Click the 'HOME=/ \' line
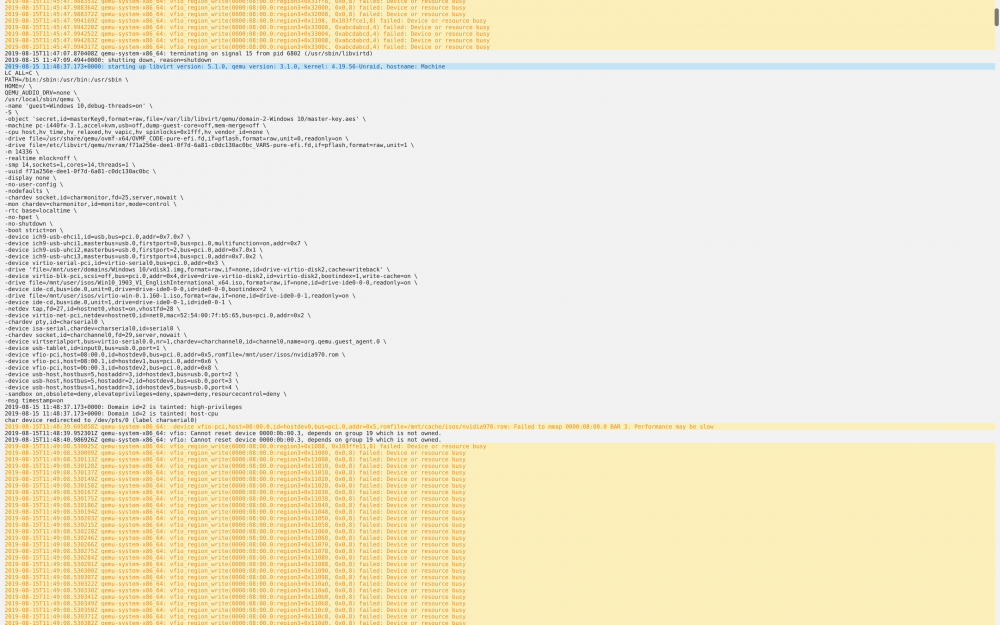The height and width of the screenshot is (625, 1000). pos(18,86)
